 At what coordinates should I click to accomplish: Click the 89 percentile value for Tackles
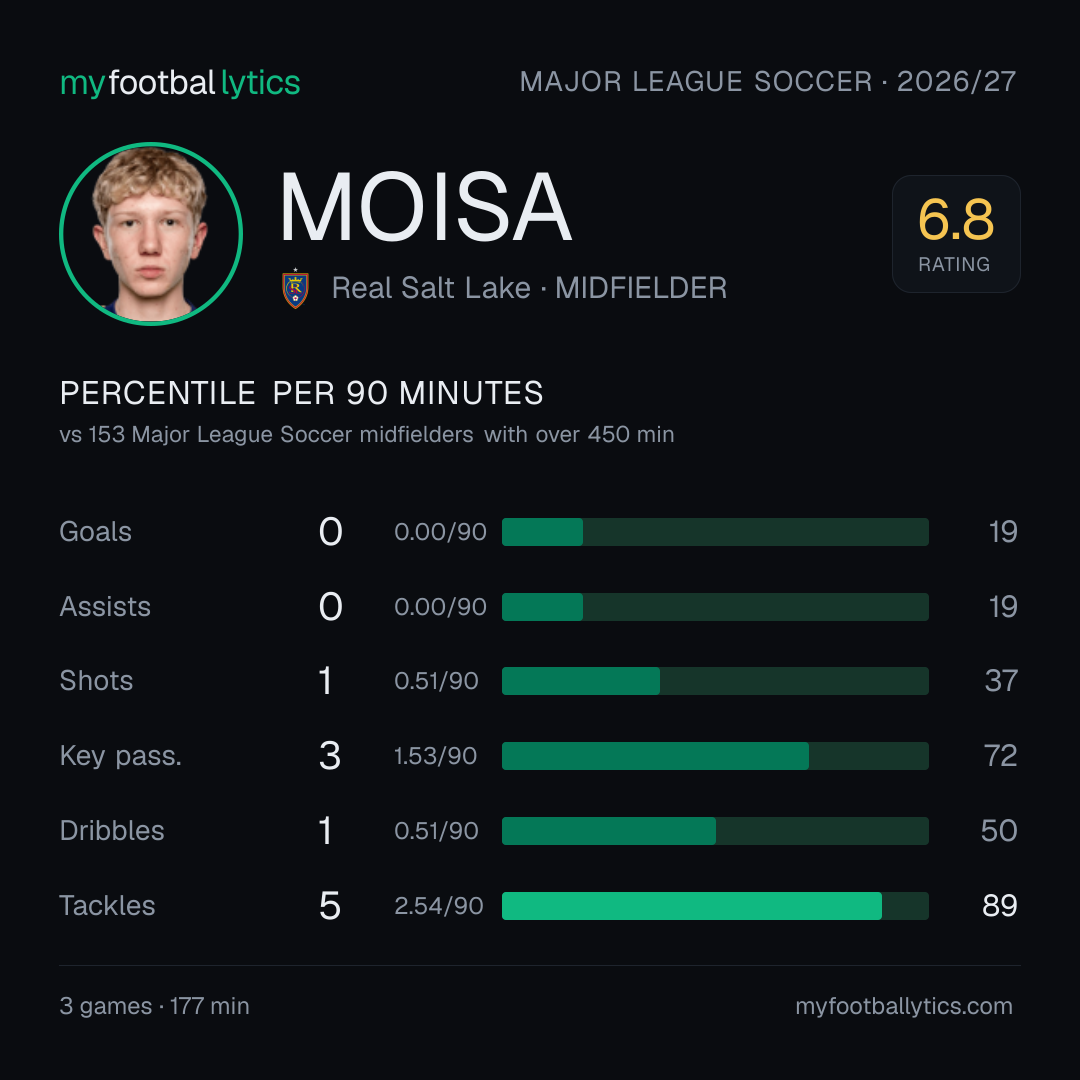pyautogui.click(x=999, y=906)
